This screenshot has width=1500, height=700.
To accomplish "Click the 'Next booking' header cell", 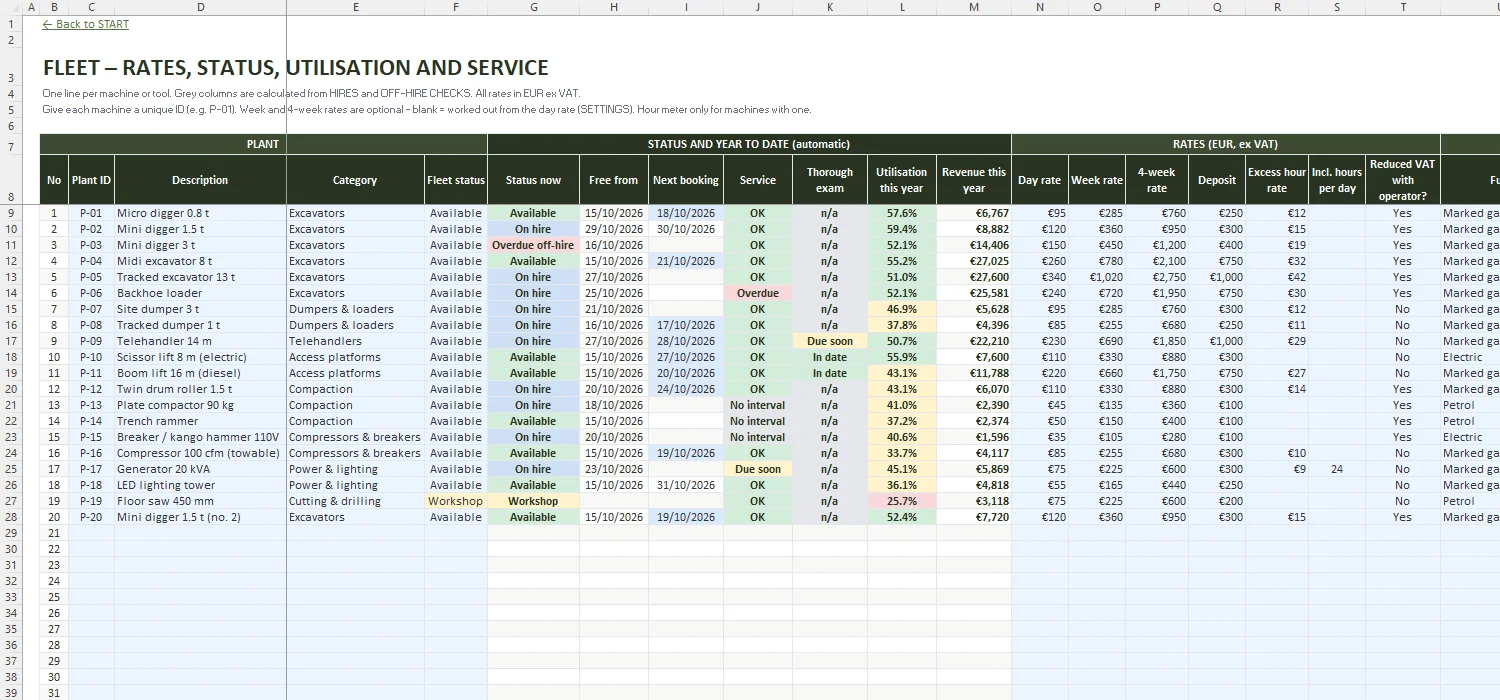I will (686, 180).
